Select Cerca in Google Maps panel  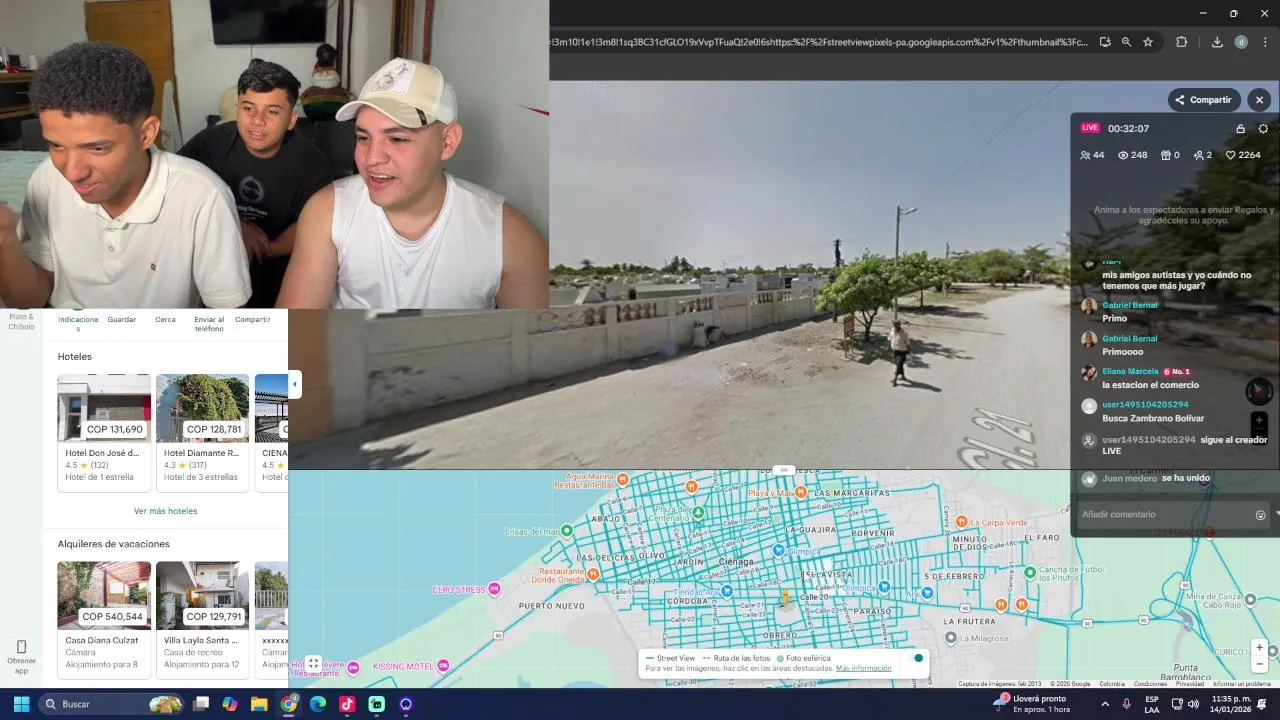[x=165, y=319]
